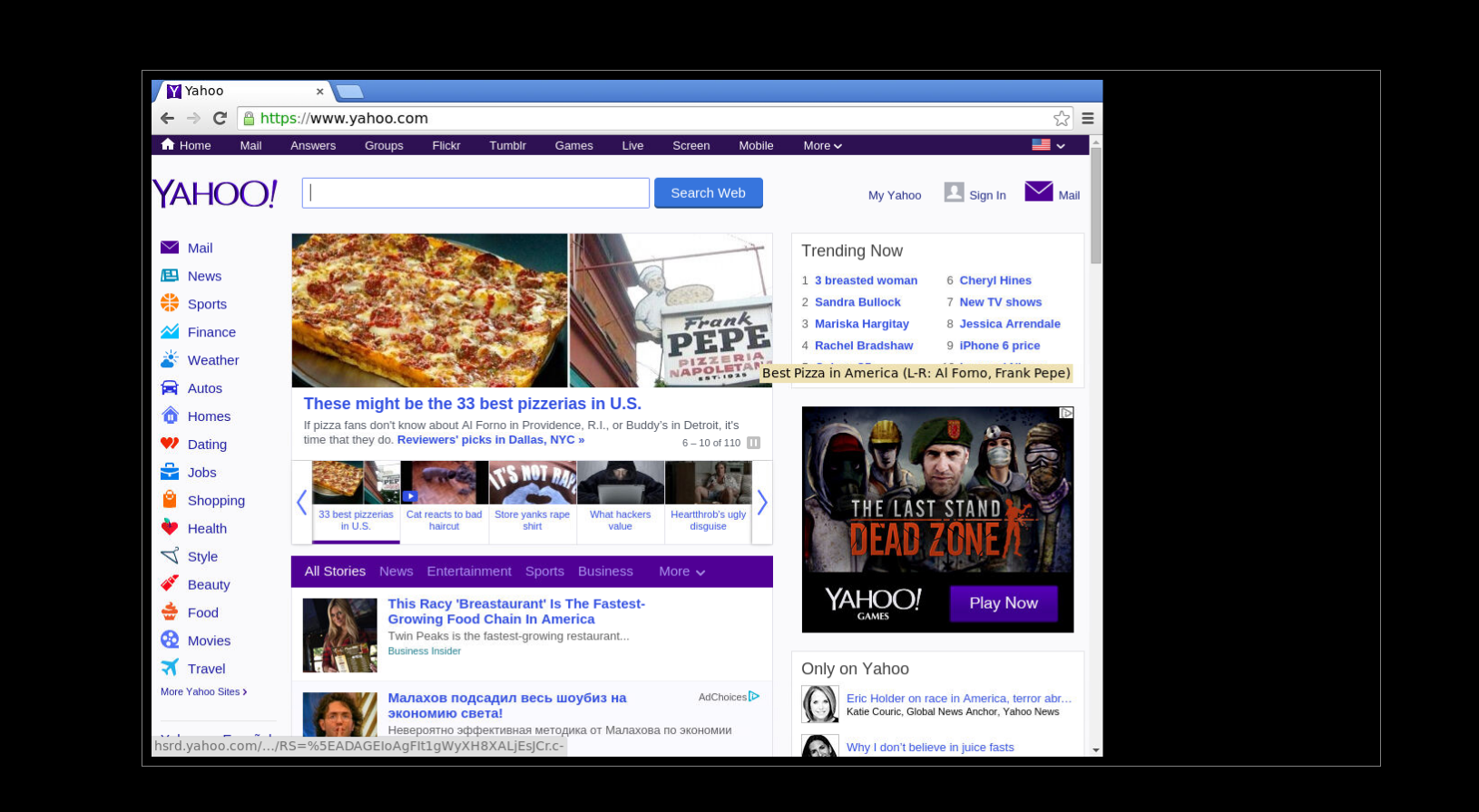Screen dimensions: 1479x812
Task: Open the Sandra Bullock trending link
Action: (857, 302)
